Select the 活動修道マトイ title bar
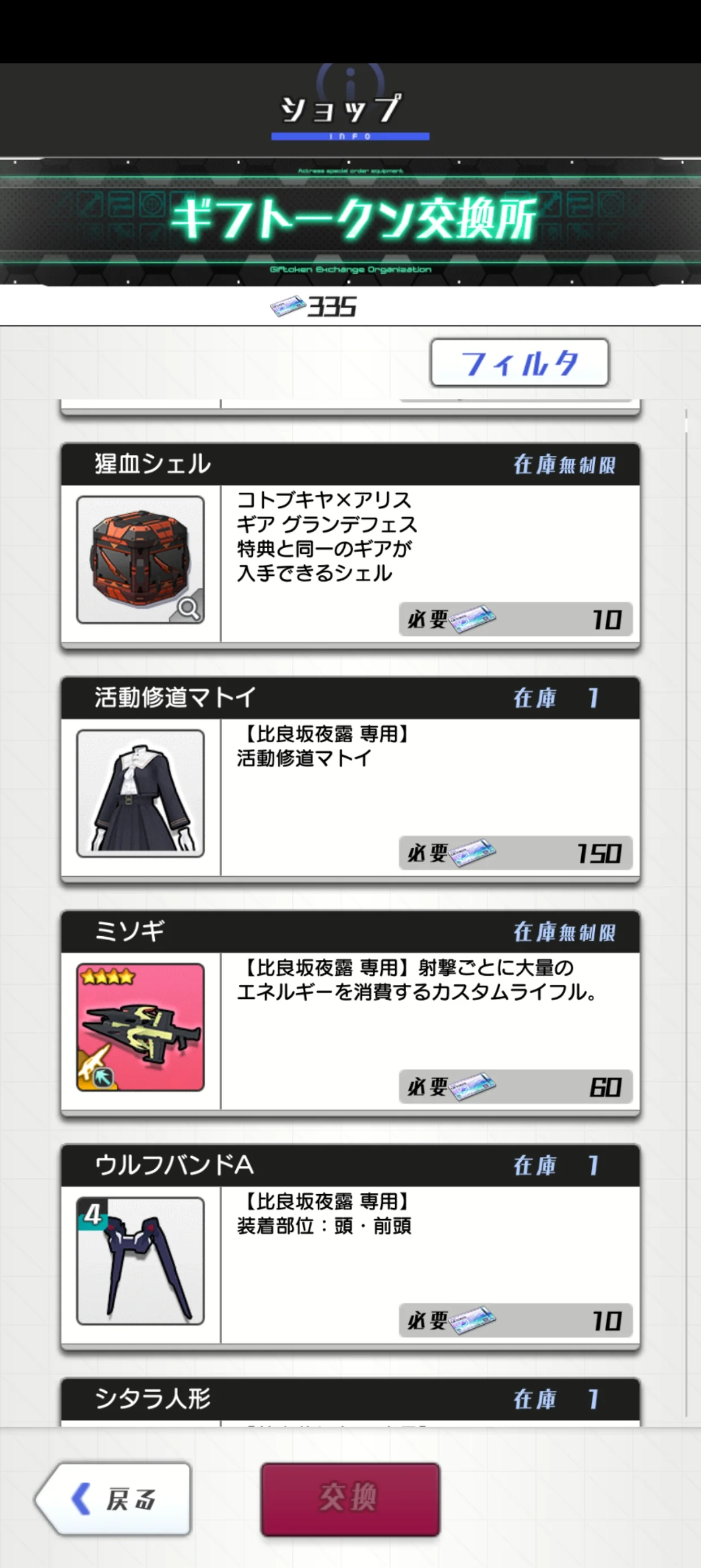 point(350,698)
